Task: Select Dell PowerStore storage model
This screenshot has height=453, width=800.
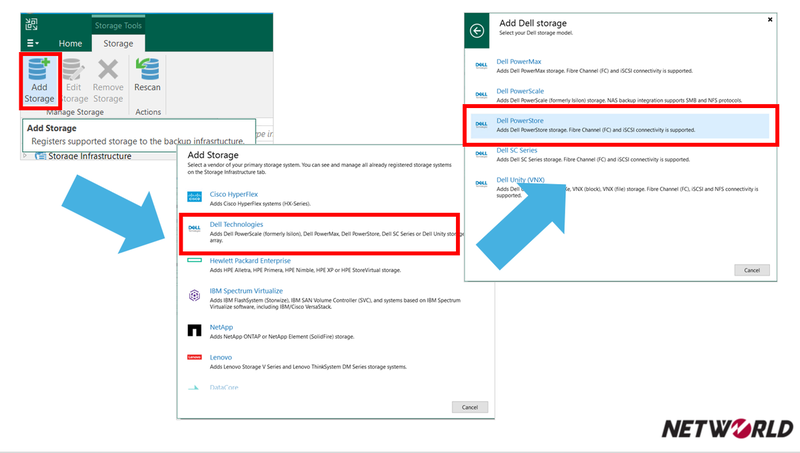Action: 520,120
